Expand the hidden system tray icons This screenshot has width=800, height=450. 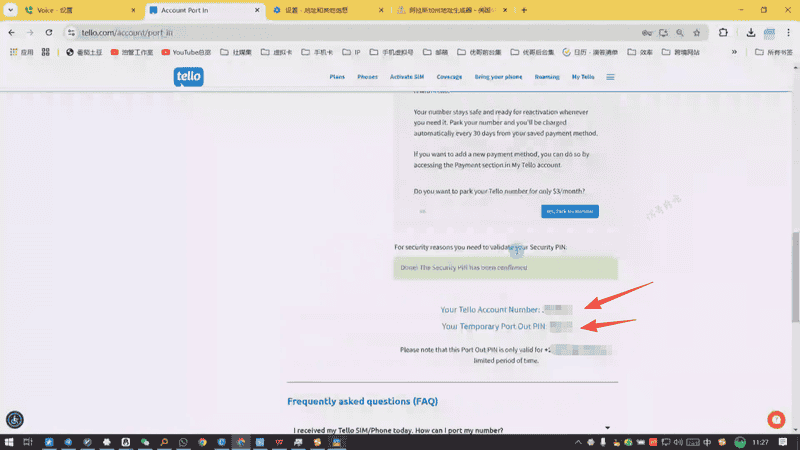coord(578,442)
